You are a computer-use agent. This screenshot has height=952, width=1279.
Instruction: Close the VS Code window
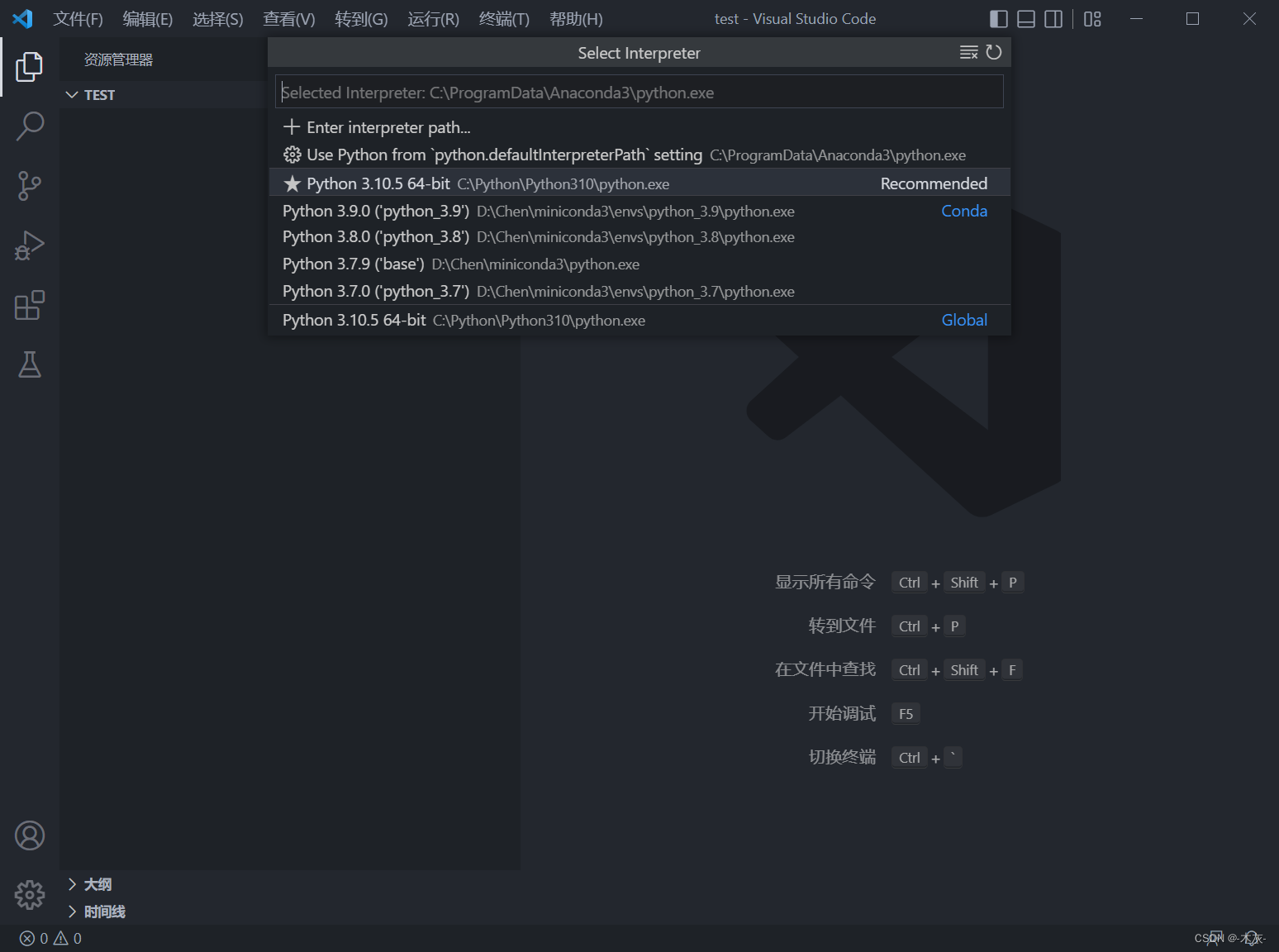coord(1249,19)
